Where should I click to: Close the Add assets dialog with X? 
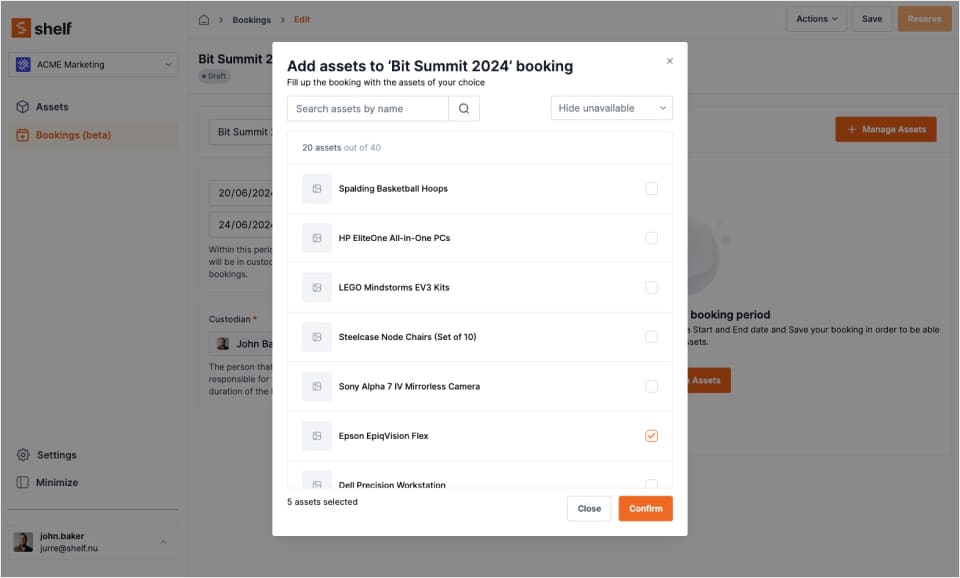(x=669, y=61)
